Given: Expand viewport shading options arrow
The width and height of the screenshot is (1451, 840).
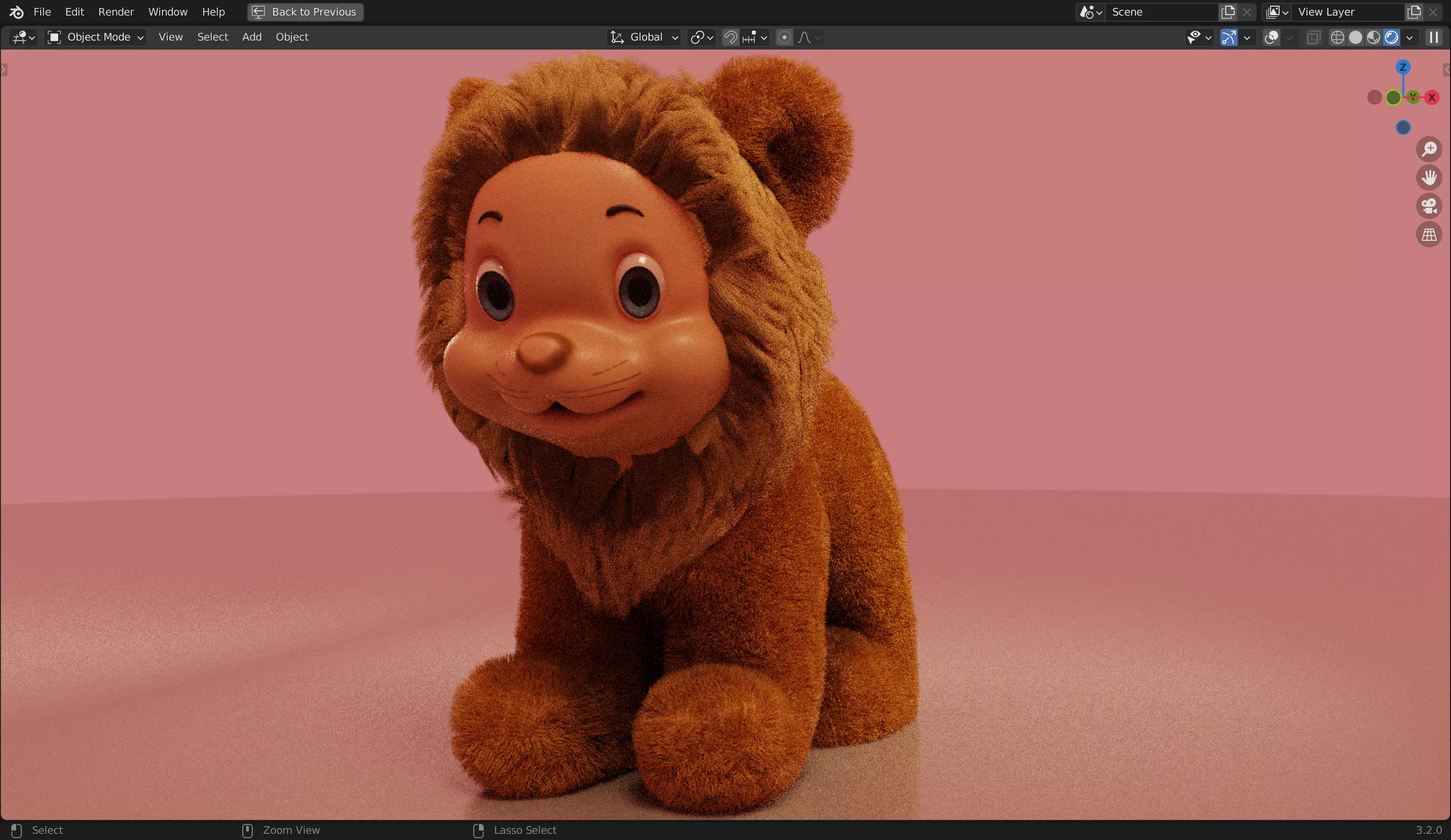Looking at the screenshot, I should click(x=1409, y=37).
